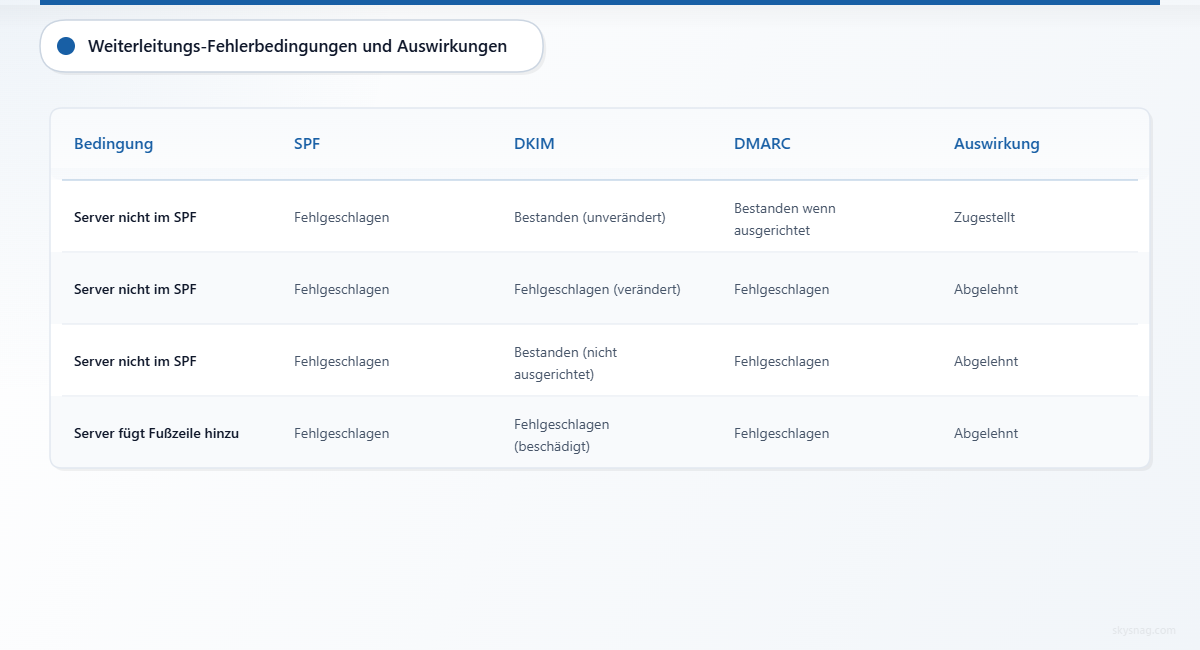Select SPF 'Fehlgeschlagen' in 'nicht ausgerichtet' row
The image size is (1200, 650).
tap(341, 361)
